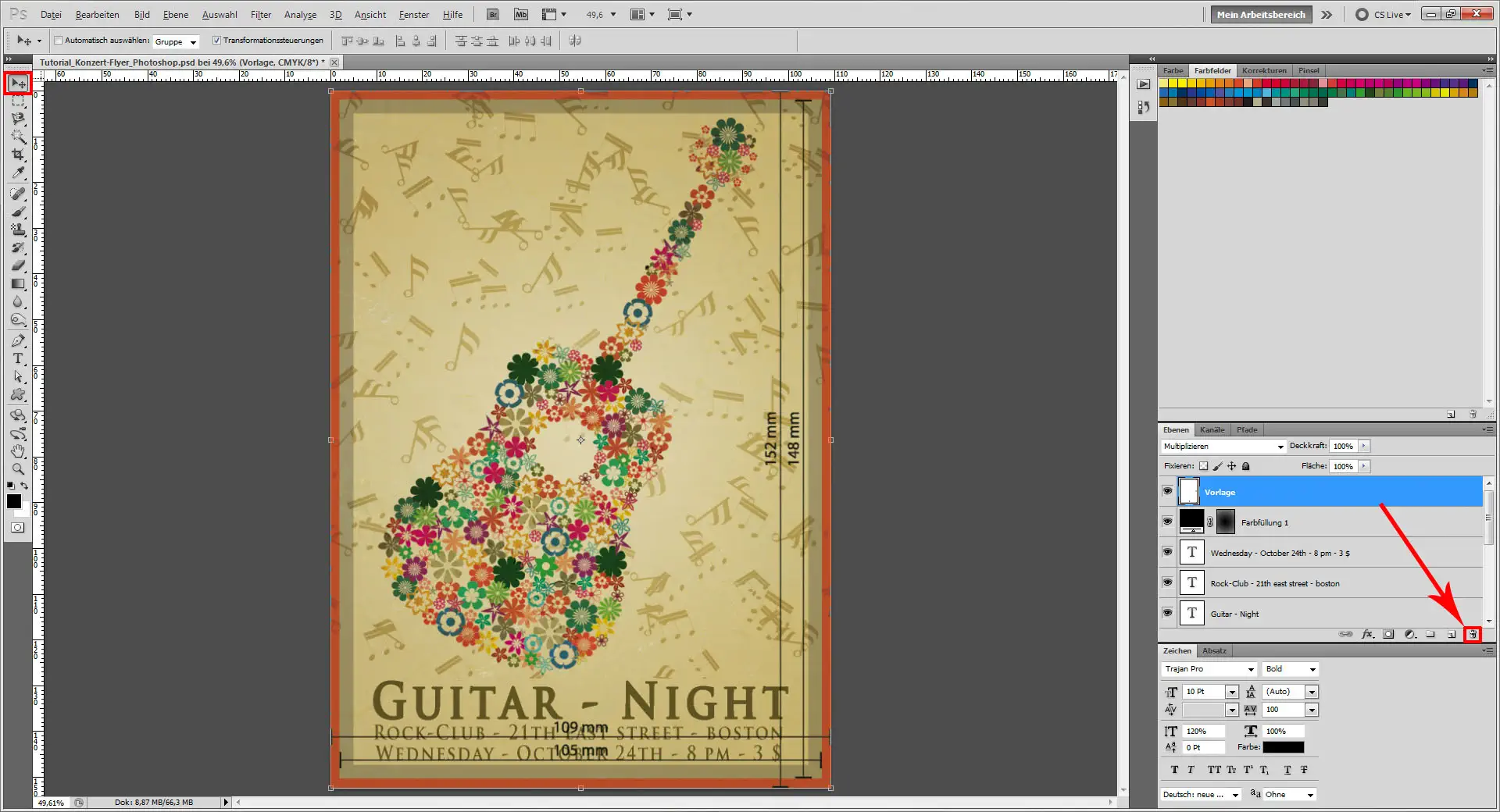Toggle visibility of the Vorlage layer
Screen dimensions: 1500x812
pos(1167,492)
